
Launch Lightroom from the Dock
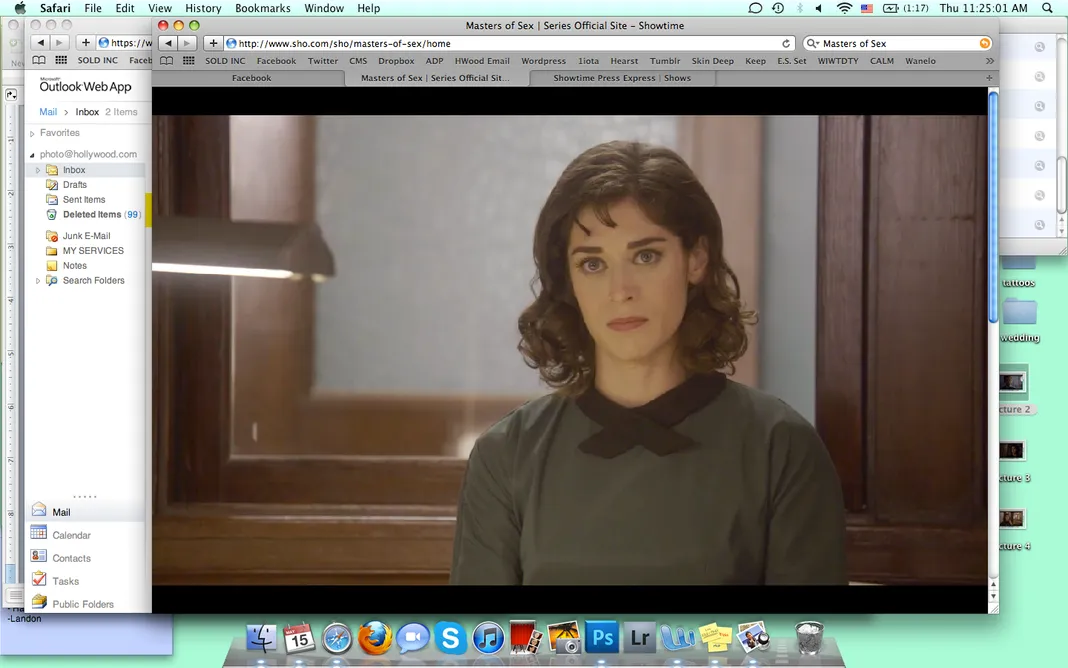point(640,638)
